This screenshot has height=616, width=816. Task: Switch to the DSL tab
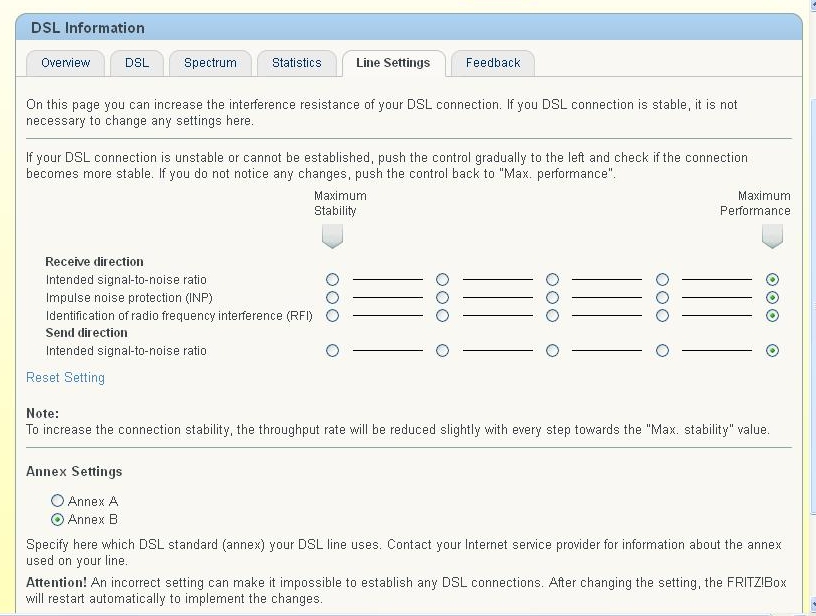coord(137,63)
